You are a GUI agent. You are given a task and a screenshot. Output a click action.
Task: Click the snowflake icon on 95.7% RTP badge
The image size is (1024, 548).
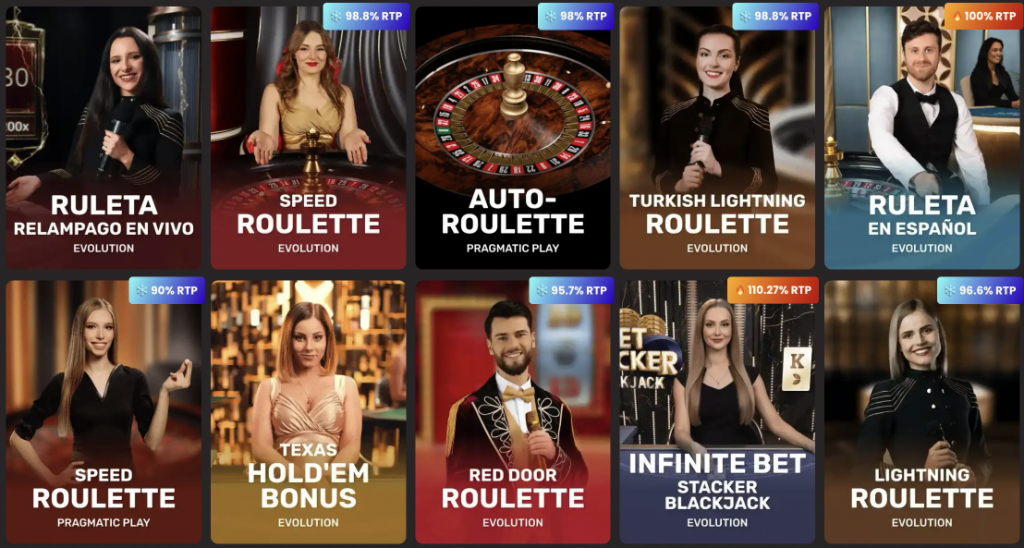click(x=541, y=290)
